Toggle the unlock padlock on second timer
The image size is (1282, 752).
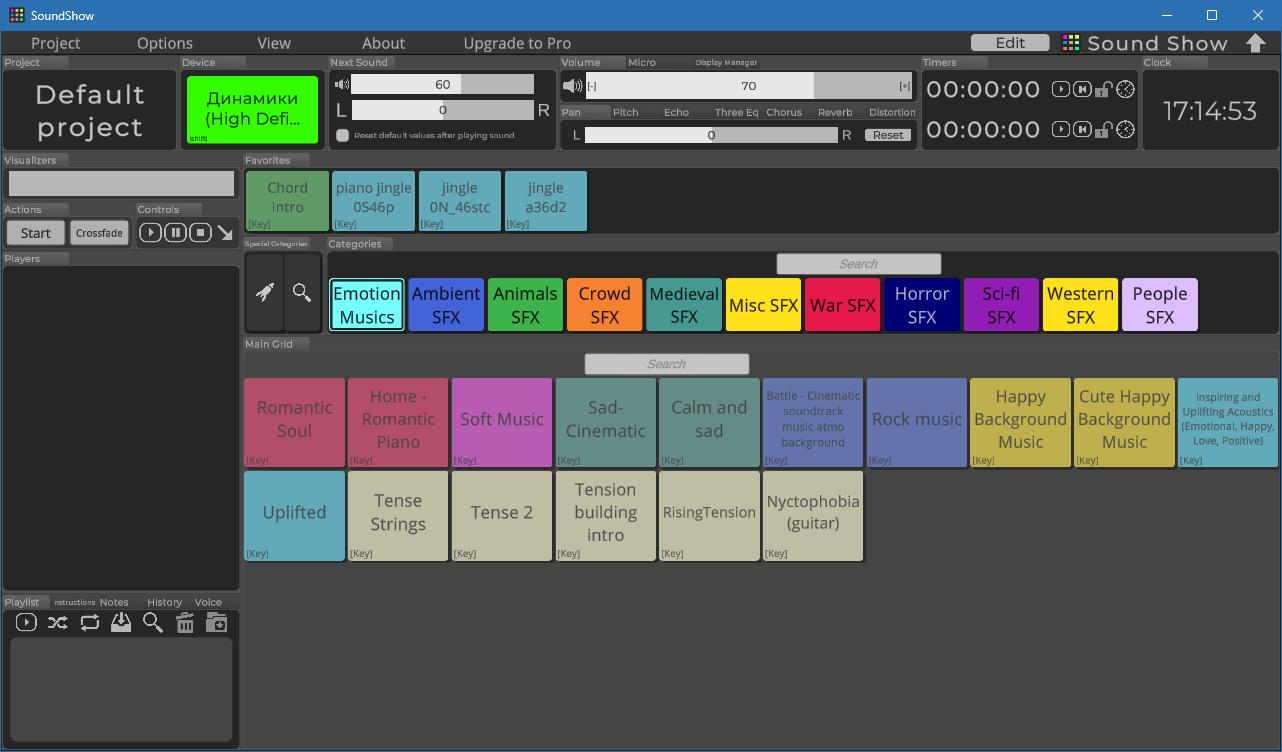(x=1103, y=130)
